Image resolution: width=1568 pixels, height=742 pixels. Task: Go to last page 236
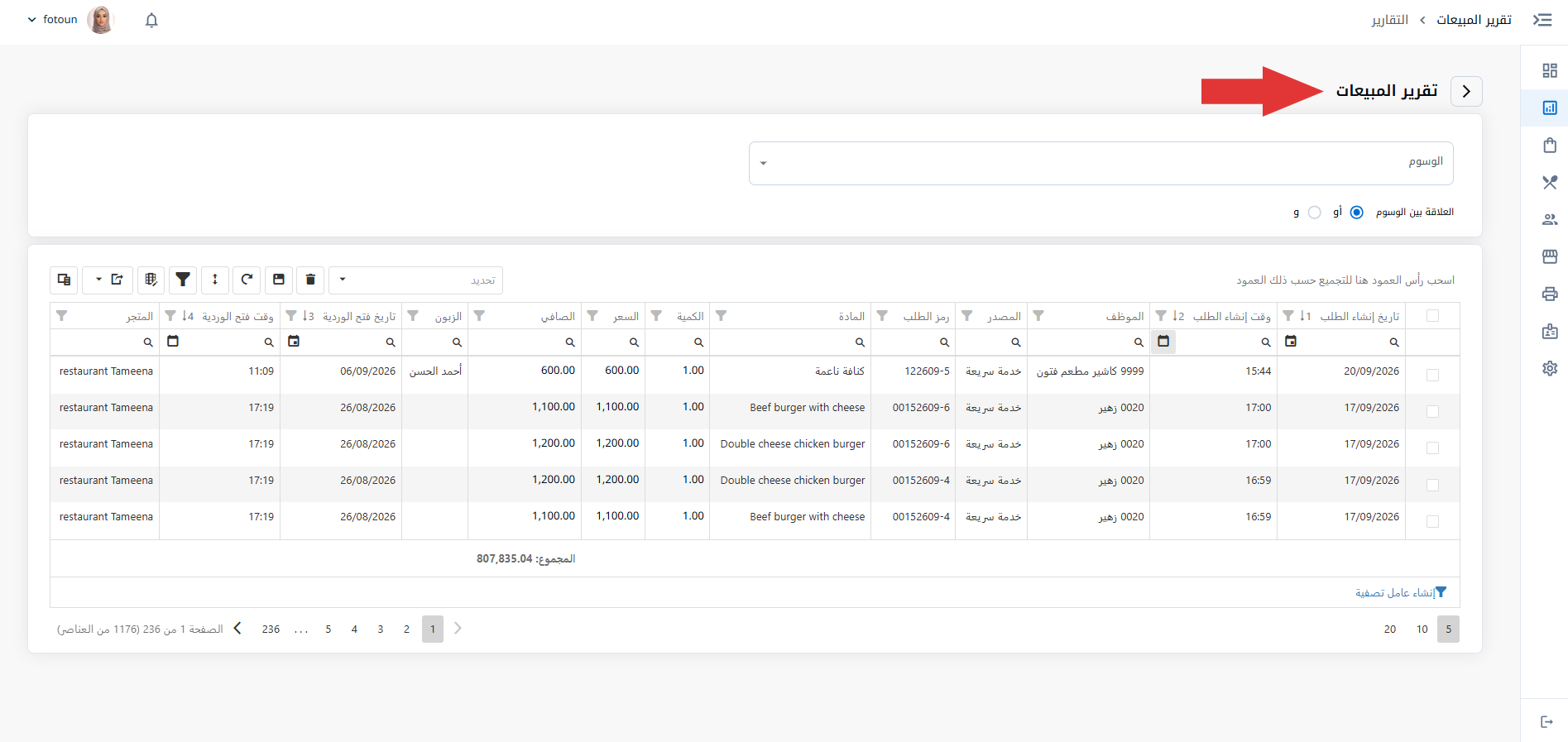tap(271, 630)
